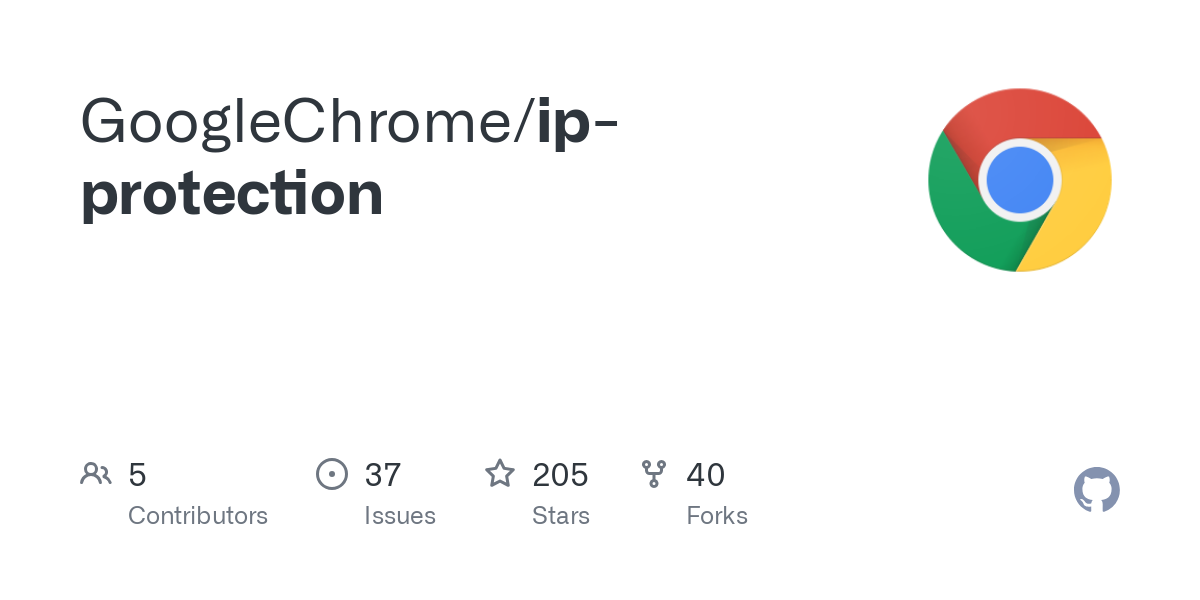Click the contributor count 5
This screenshot has height=600, width=1200.
click(x=138, y=474)
